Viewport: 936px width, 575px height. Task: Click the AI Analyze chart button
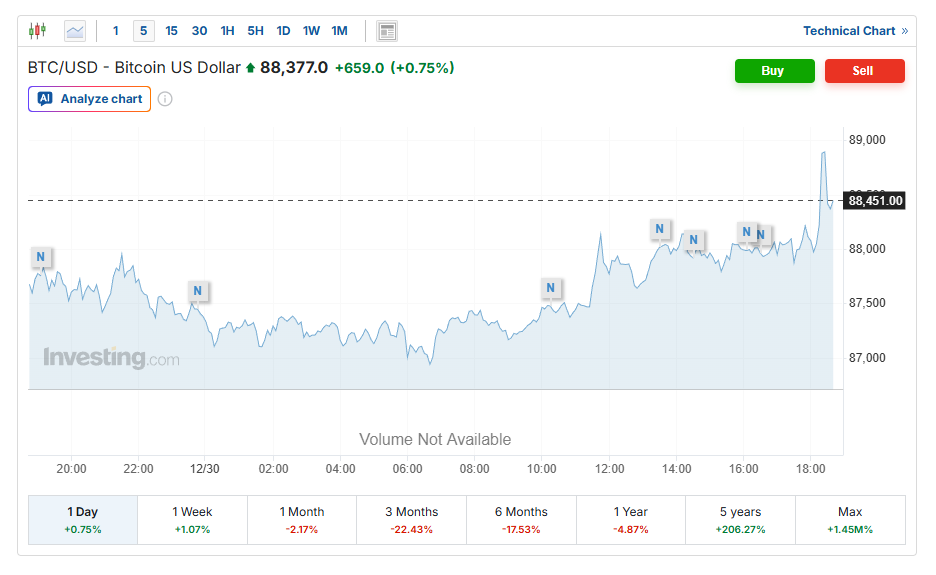90,99
